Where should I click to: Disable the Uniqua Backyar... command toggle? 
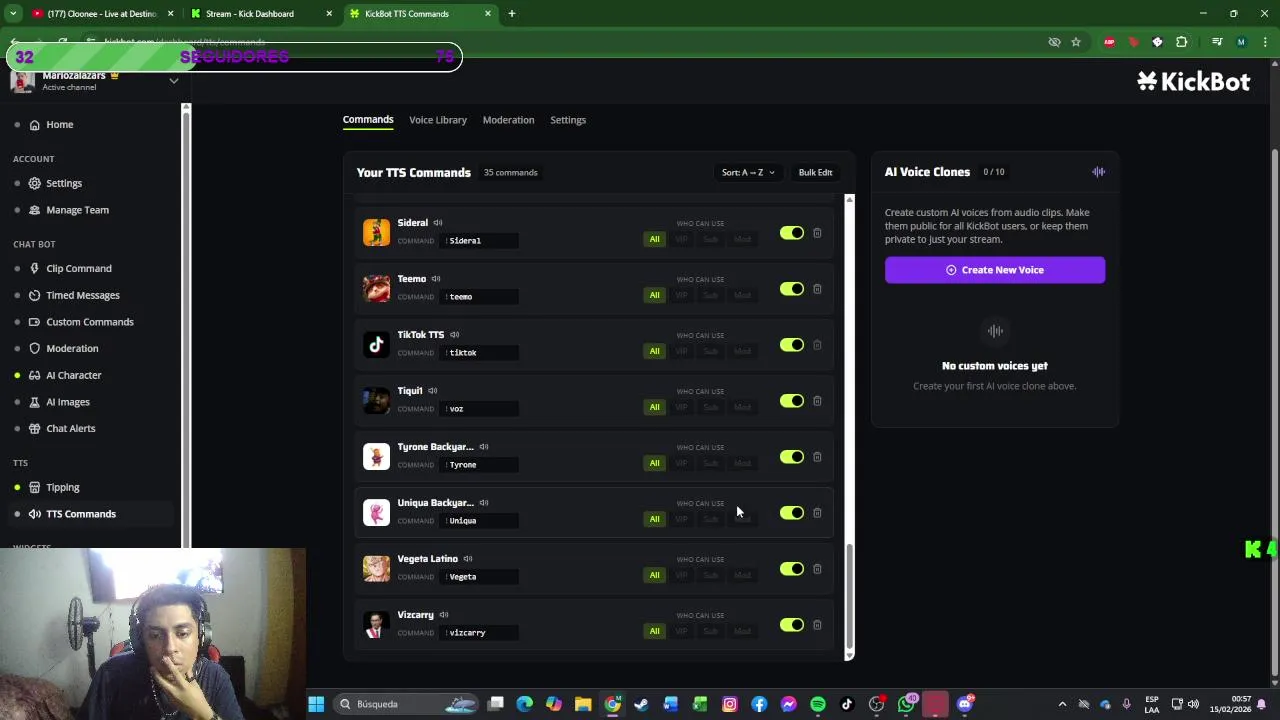(792, 513)
